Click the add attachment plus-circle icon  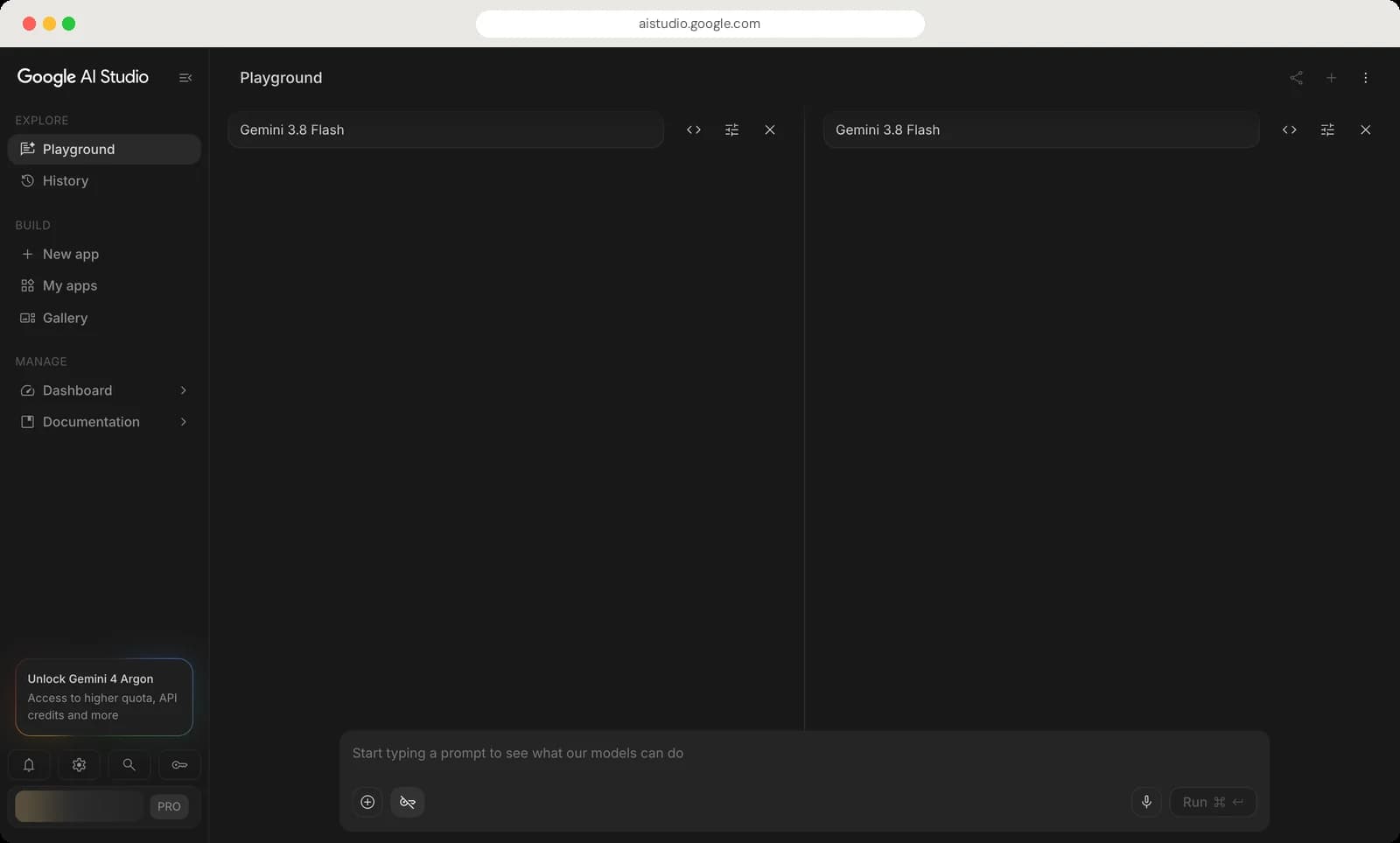[367, 802]
